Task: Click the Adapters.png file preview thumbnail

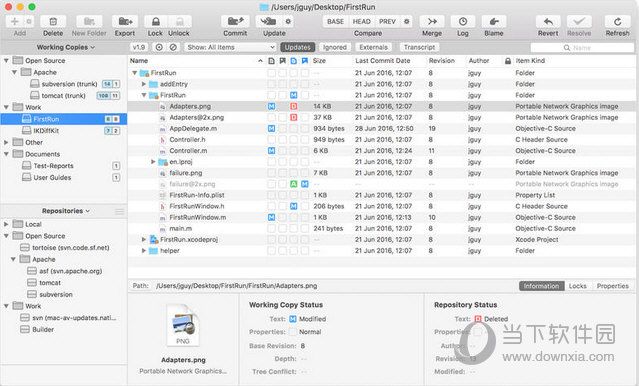Action: [x=183, y=325]
